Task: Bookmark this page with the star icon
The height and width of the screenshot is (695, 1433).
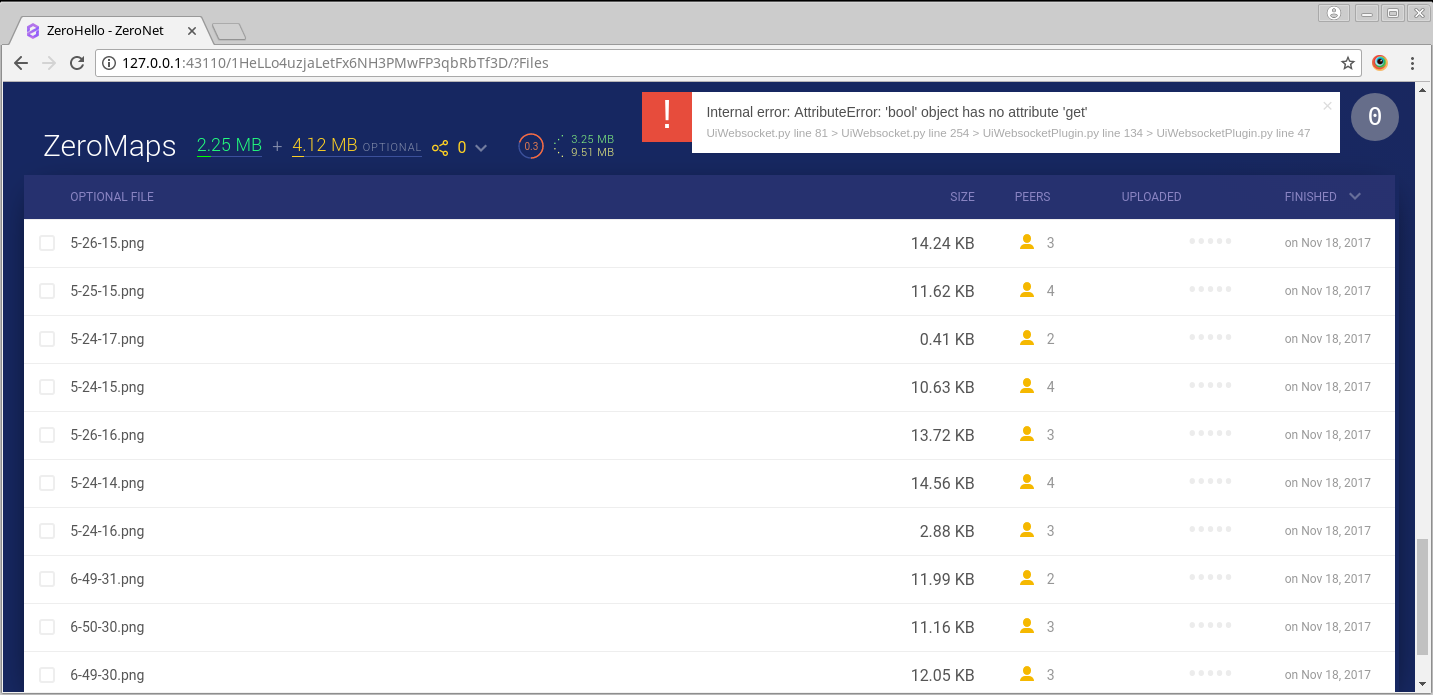Action: pos(1348,63)
